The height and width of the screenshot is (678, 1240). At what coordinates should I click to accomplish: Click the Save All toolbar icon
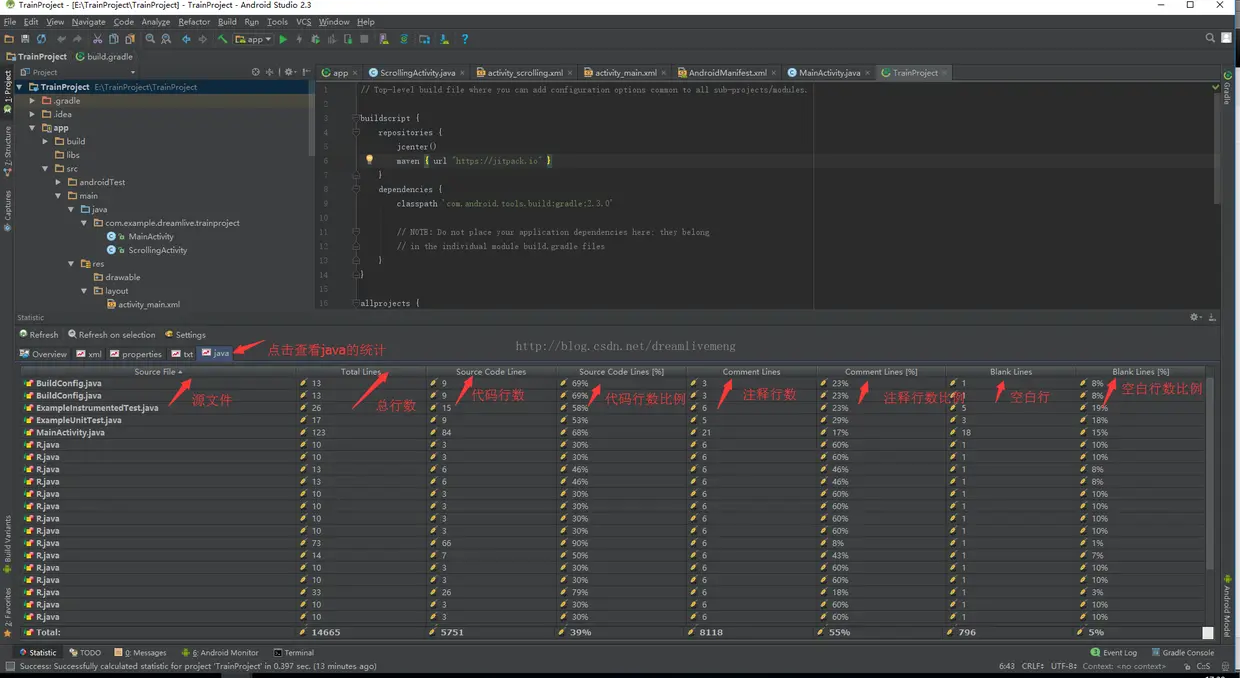click(x=24, y=39)
